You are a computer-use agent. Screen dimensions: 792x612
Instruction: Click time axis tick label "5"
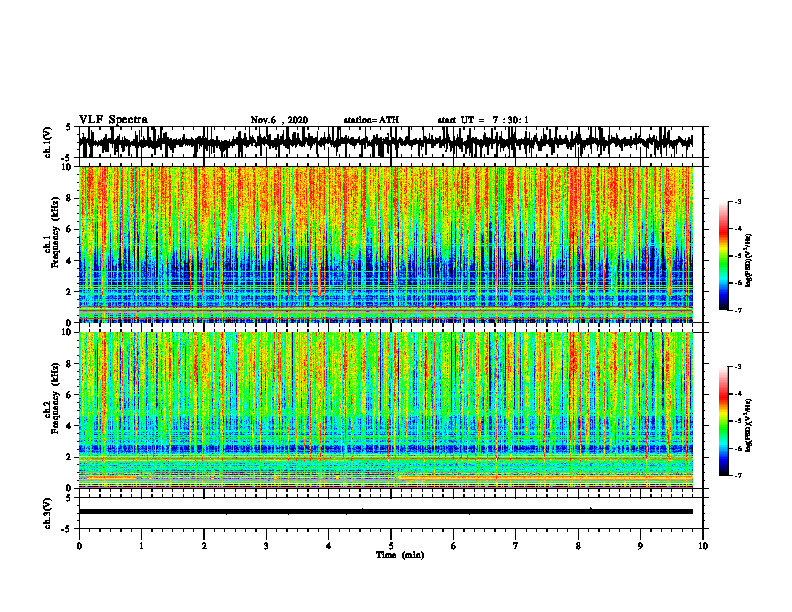(x=391, y=546)
